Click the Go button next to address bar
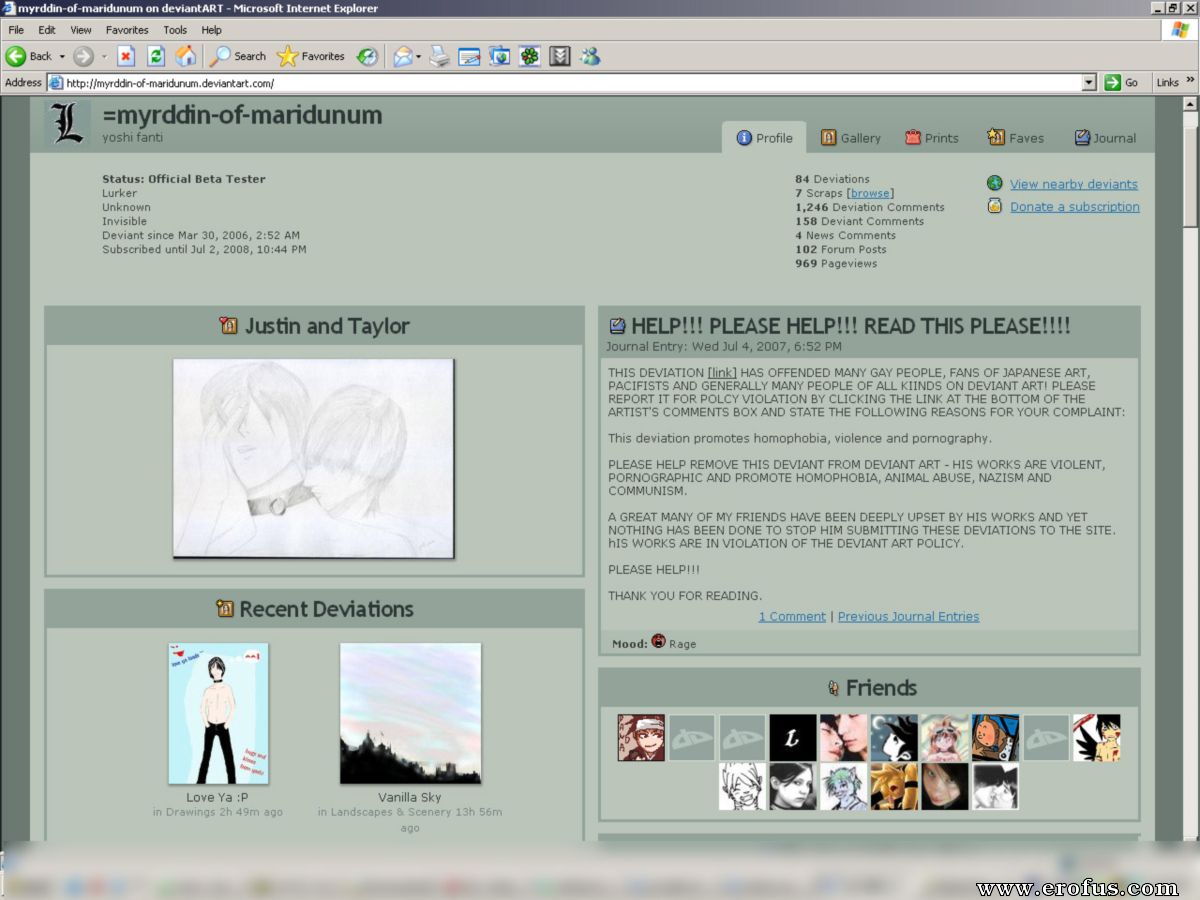Image resolution: width=1200 pixels, height=900 pixels. pos(1122,83)
